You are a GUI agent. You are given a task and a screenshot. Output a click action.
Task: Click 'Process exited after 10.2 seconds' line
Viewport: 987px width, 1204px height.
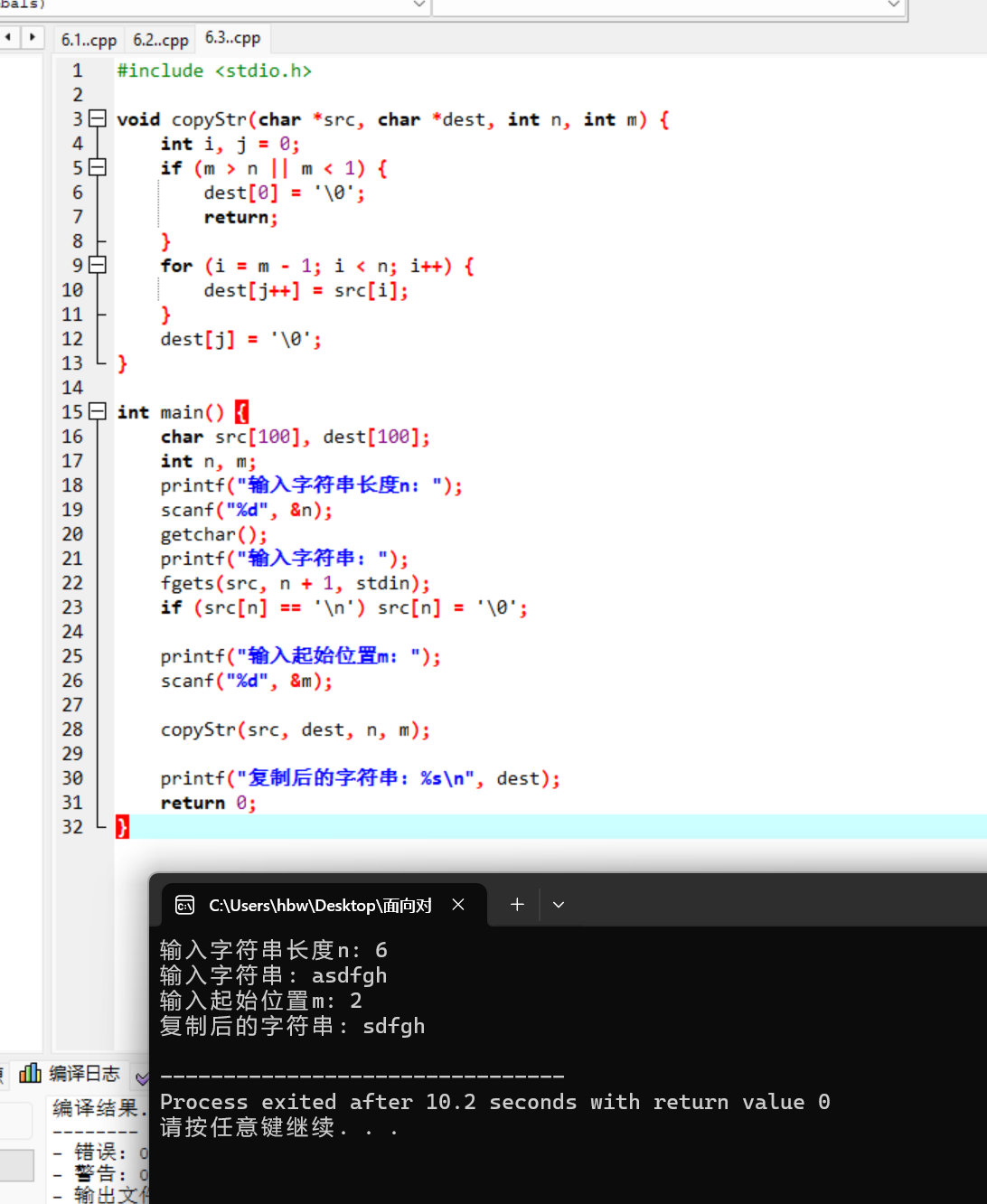494,1102
